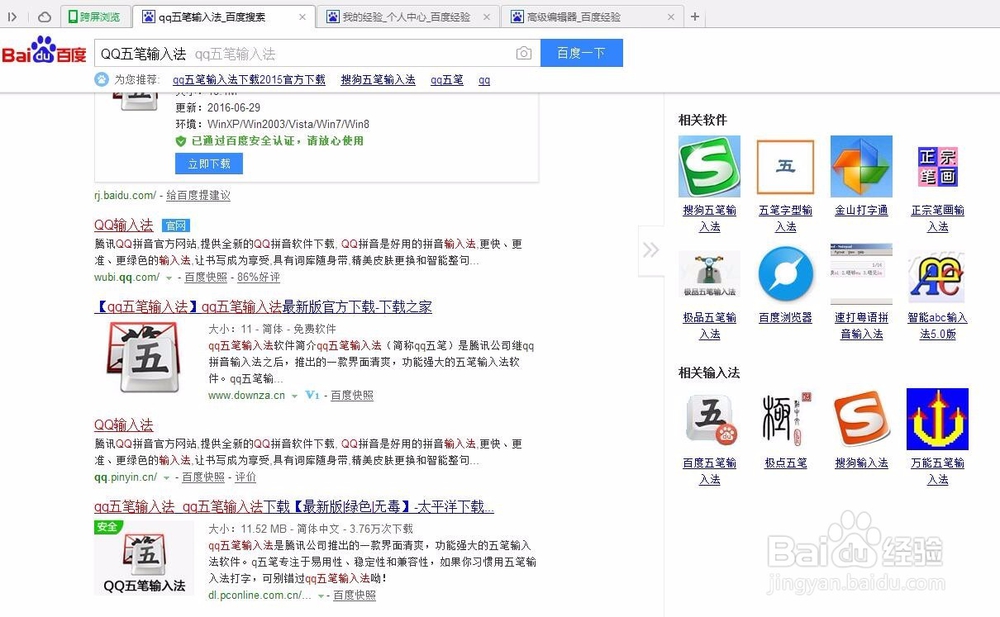Expand dropdown arrow next to dl.pconline.com.cn
The width and height of the screenshot is (1000, 617).
click(x=321, y=595)
